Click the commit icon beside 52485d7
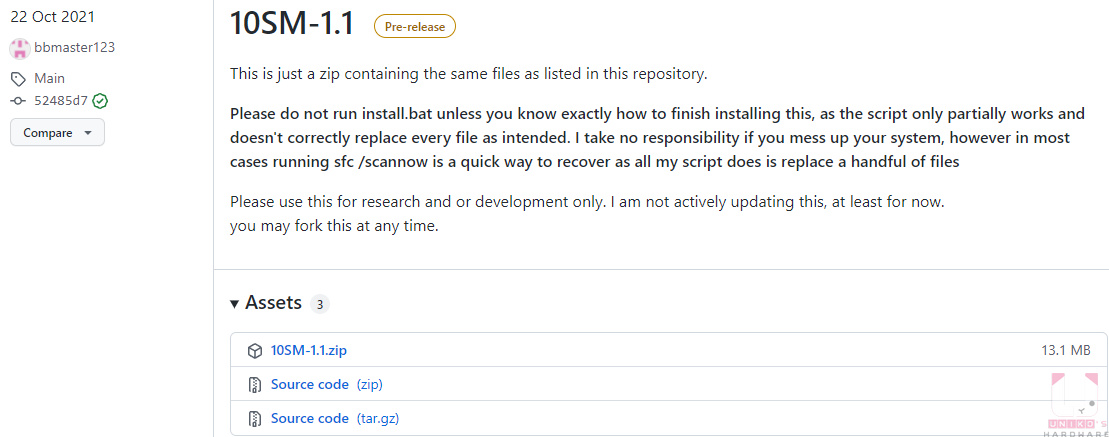Viewport: 1109px width, 437px height. (x=18, y=101)
